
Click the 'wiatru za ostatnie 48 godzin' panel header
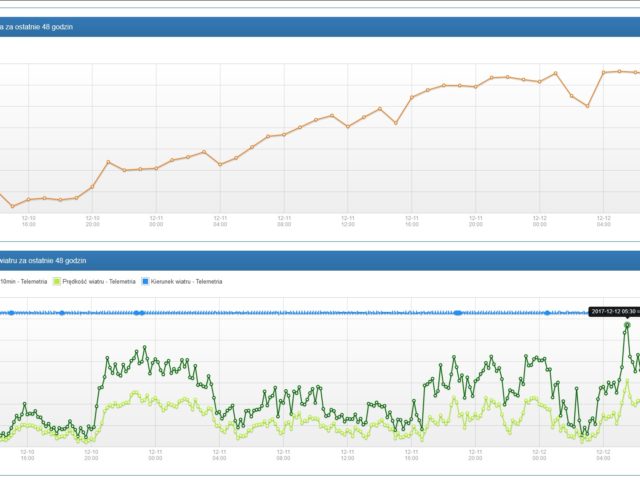coord(43,261)
